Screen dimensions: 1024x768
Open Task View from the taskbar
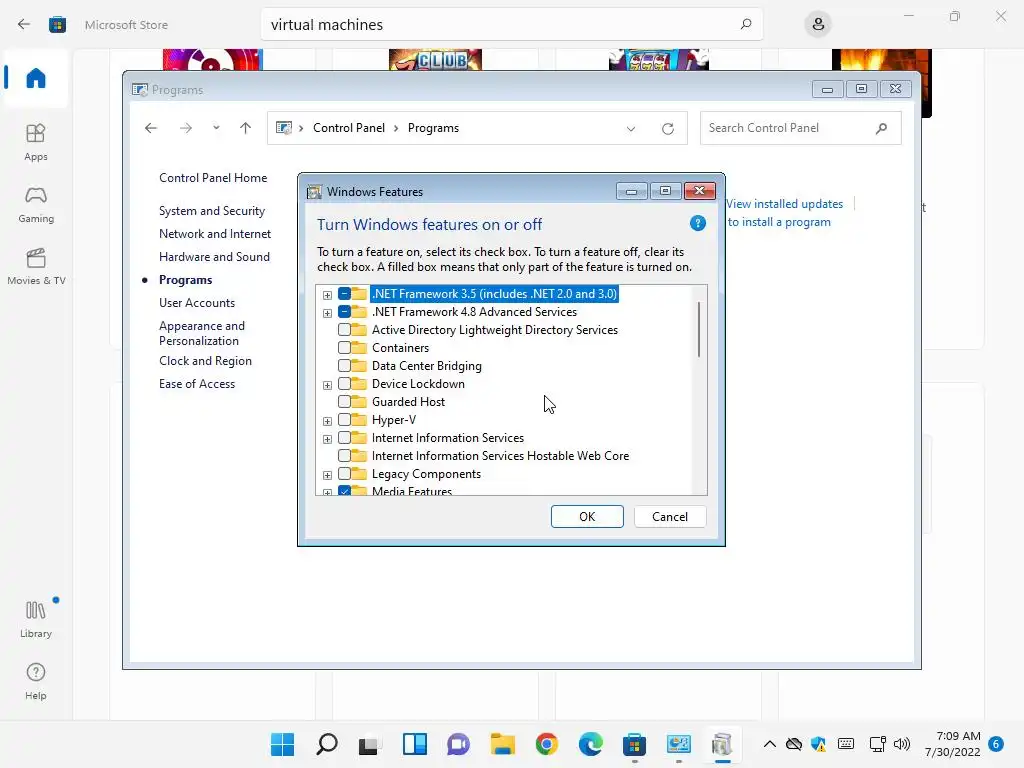click(370, 744)
